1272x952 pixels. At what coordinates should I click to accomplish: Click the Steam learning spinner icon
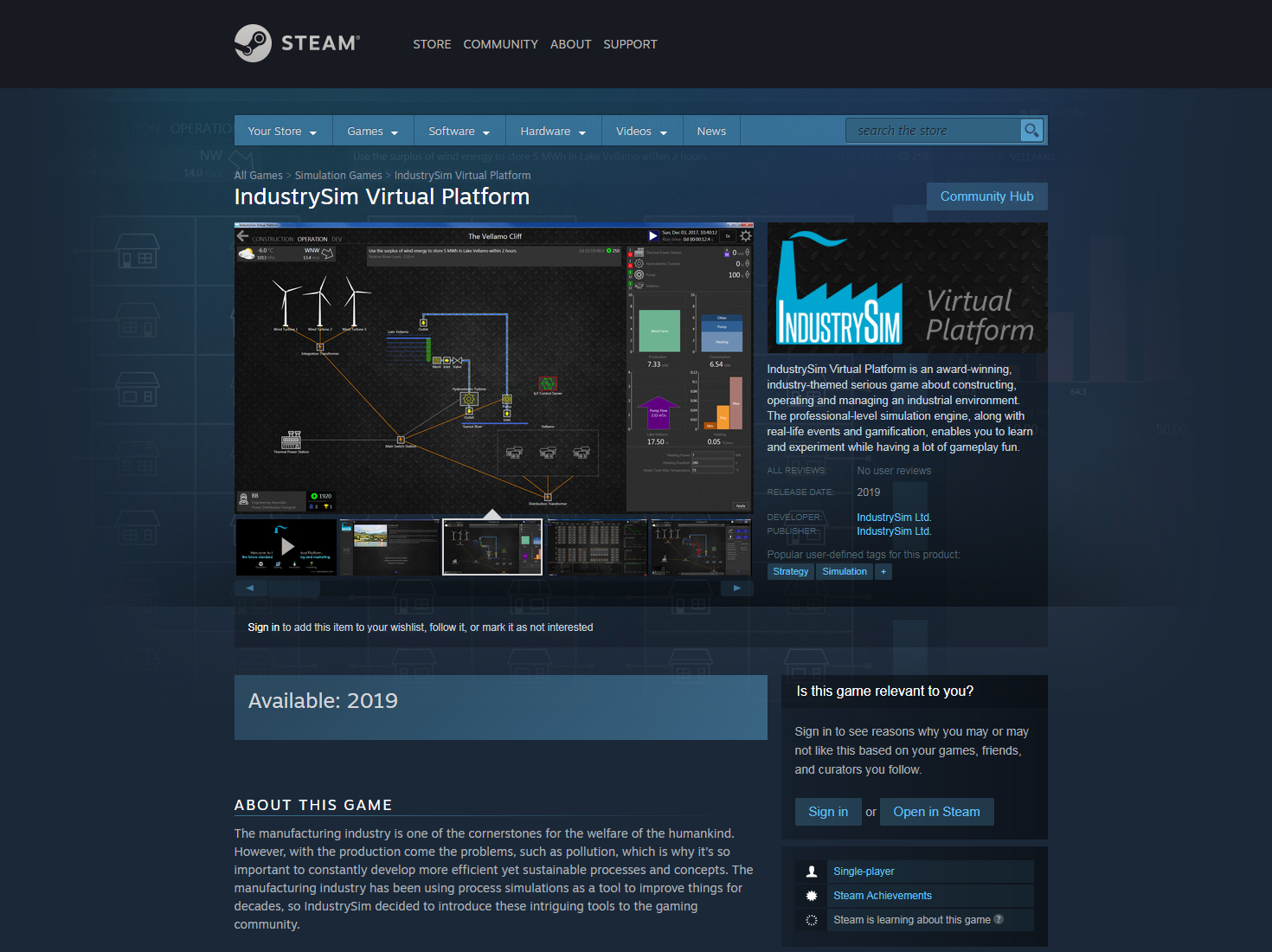pos(812,920)
